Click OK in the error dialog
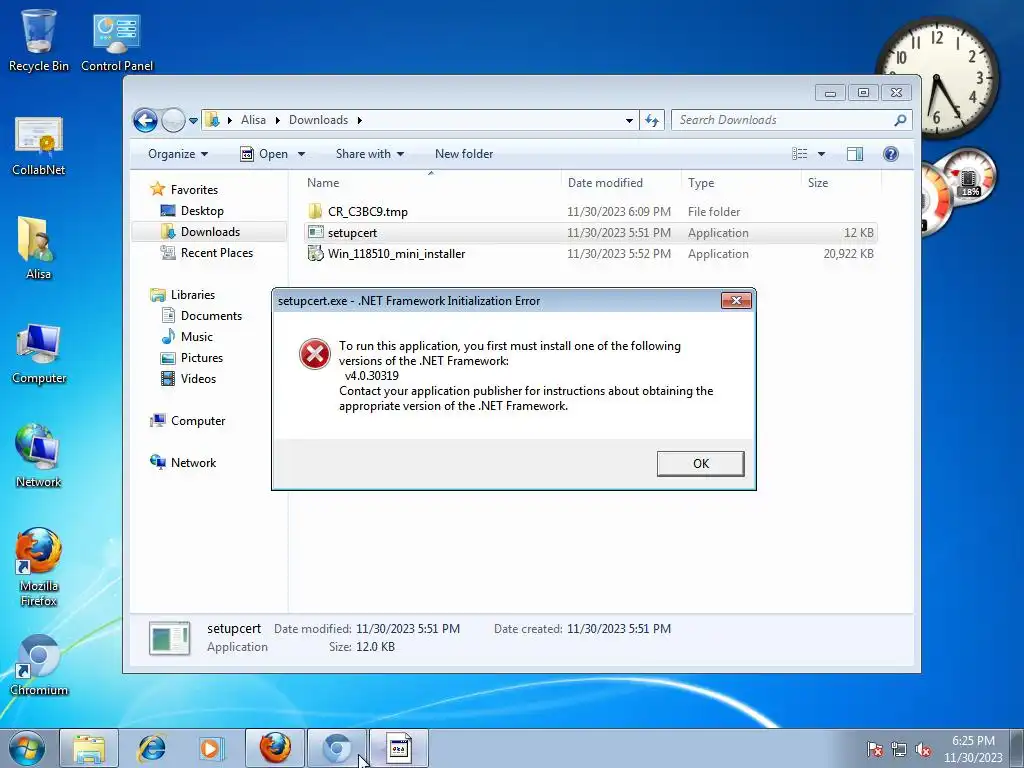Viewport: 1024px width, 768px height. (x=700, y=464)
